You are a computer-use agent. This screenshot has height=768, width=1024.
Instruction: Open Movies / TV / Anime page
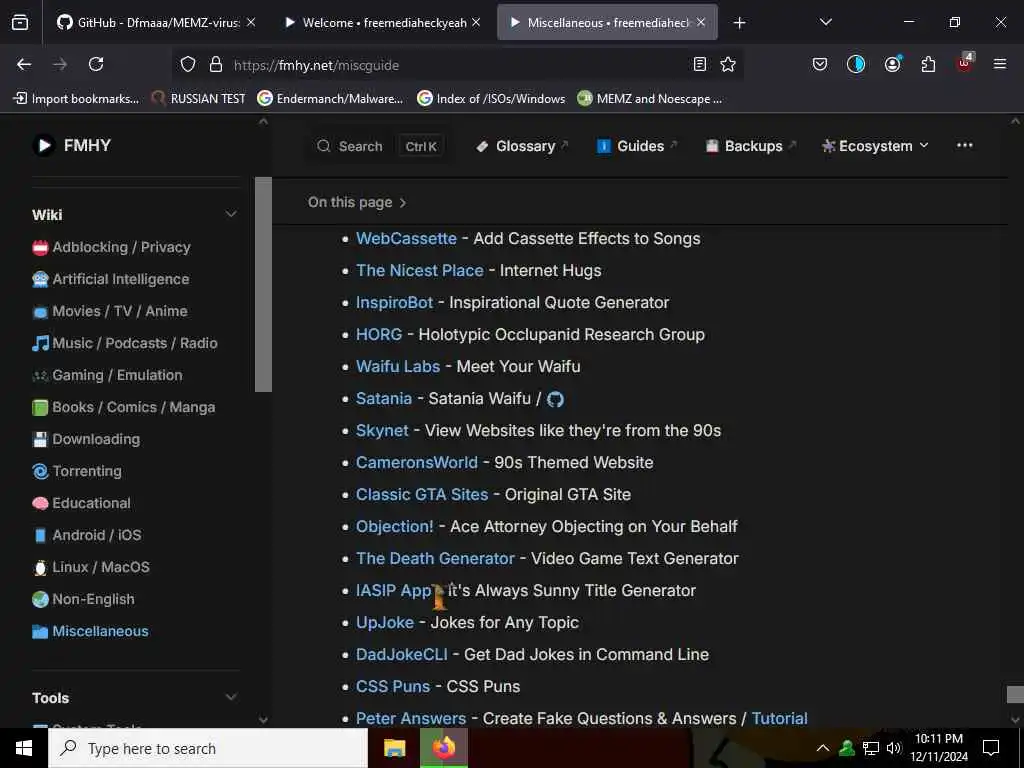(110, 311)
